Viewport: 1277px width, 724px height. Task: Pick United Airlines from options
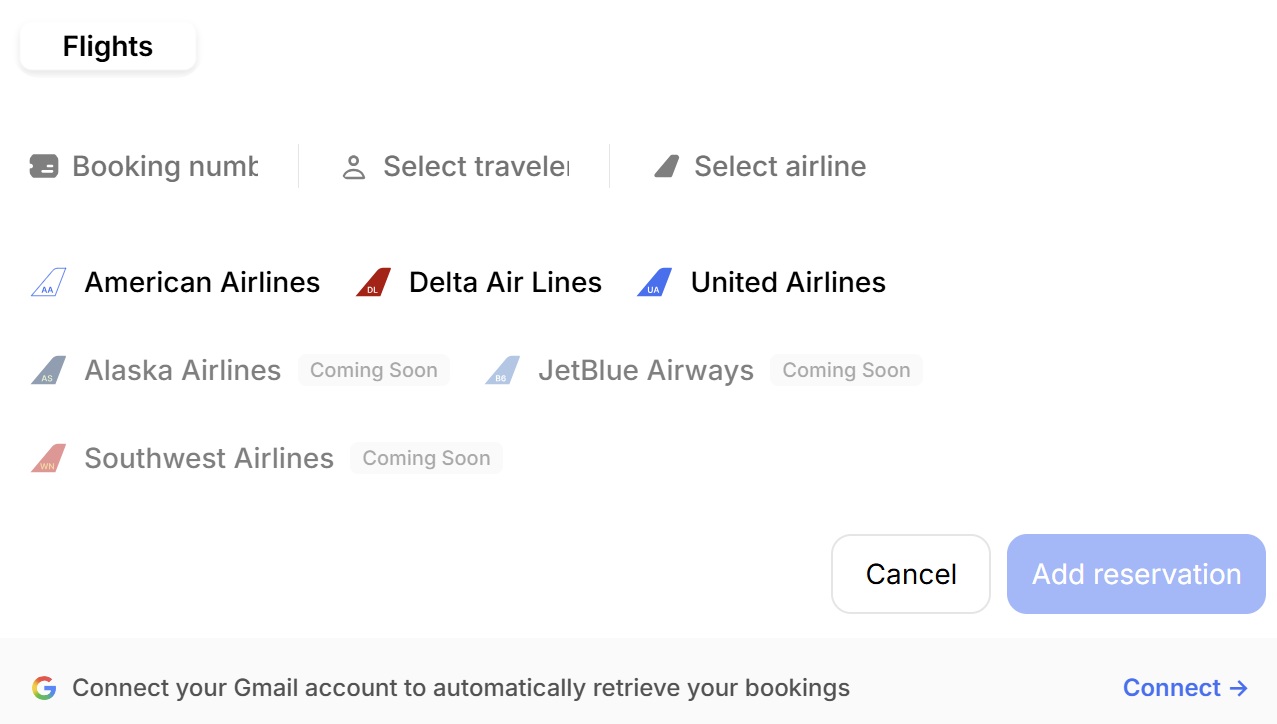click(x=787, y=283)
